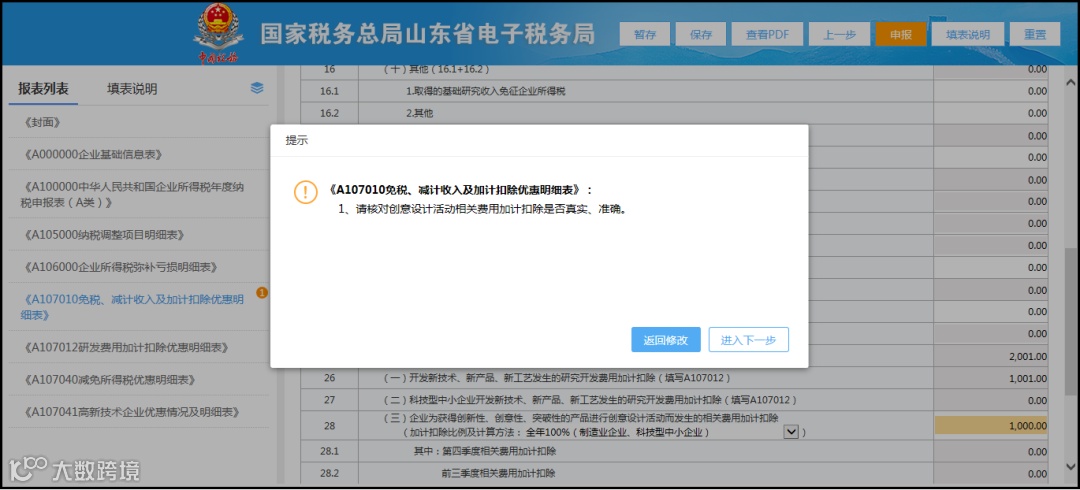Click the orange notification badge beside A107010

[x=262, y=293]
